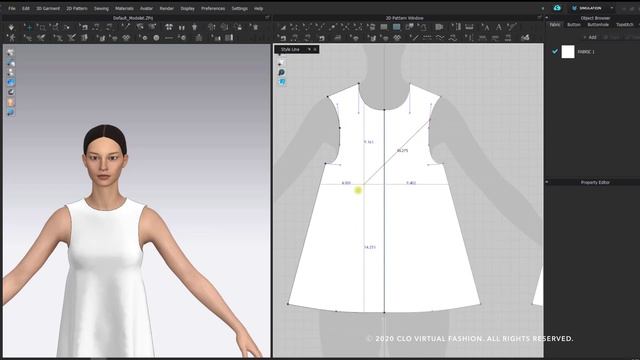Click the Reset 2D Arrangement four-arrows icon
The height and width of the screenshot is (360, 640).
(x=169, y=27)
